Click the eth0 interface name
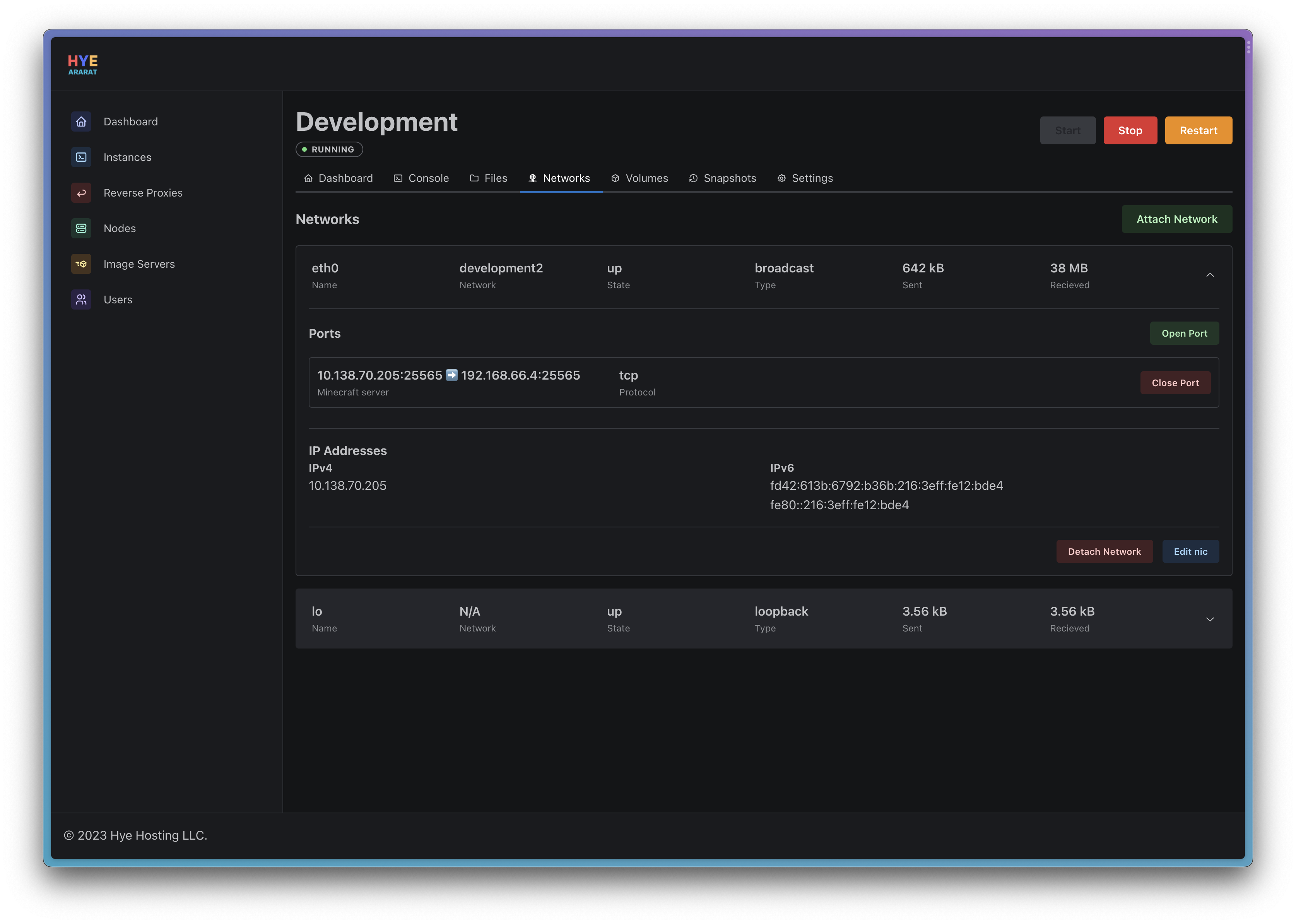The image size is (1296, 924). coord(325,268)
